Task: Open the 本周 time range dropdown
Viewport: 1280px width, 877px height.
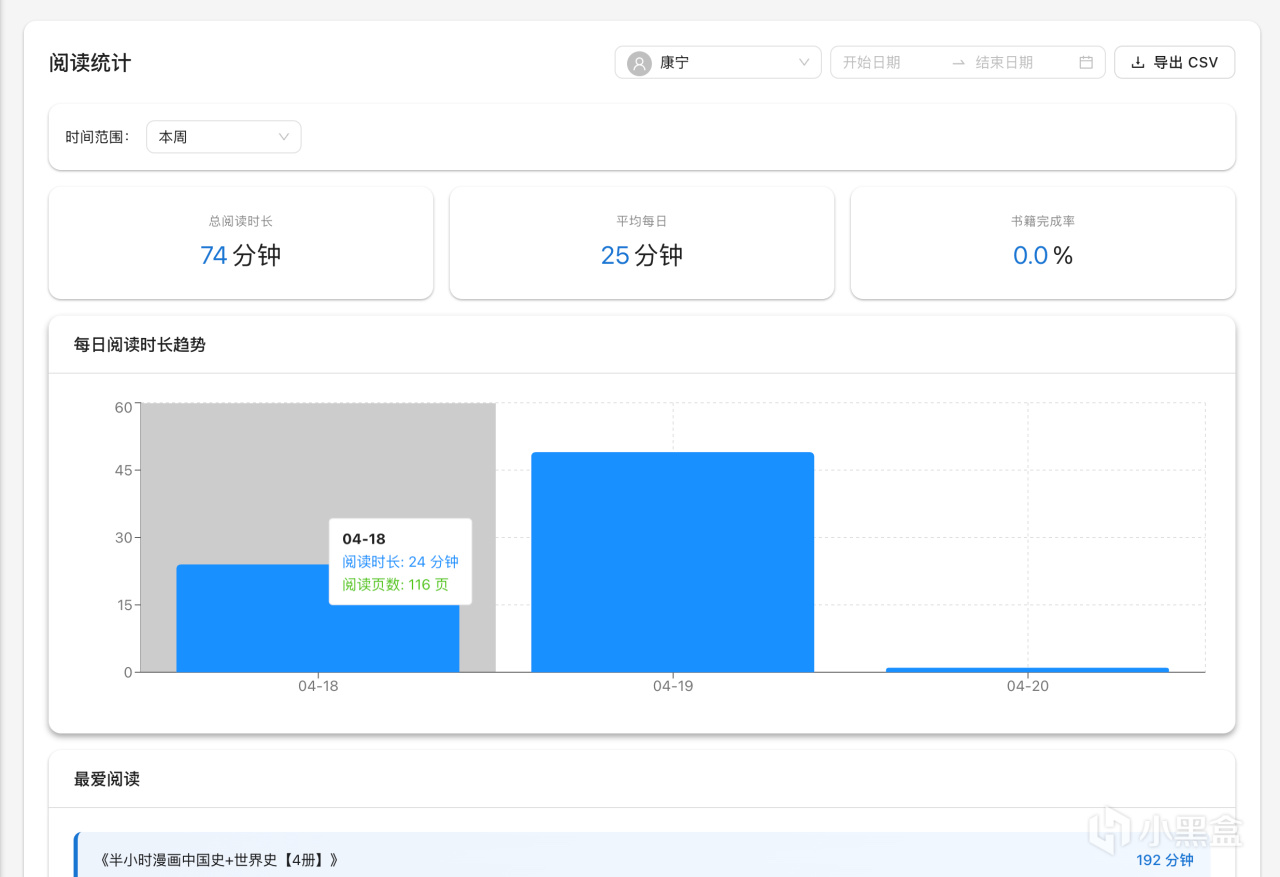Action: 224,137
